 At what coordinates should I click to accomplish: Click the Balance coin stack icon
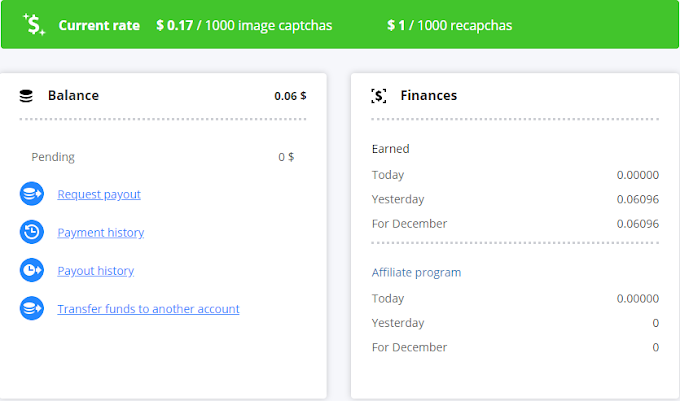pyautogui.click(x=27, y=96)
